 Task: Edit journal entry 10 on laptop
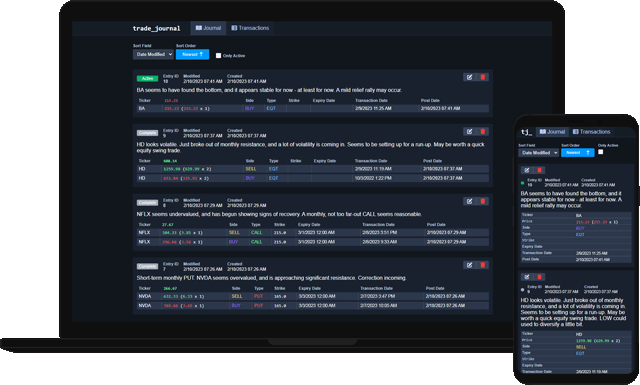(469, 77)
